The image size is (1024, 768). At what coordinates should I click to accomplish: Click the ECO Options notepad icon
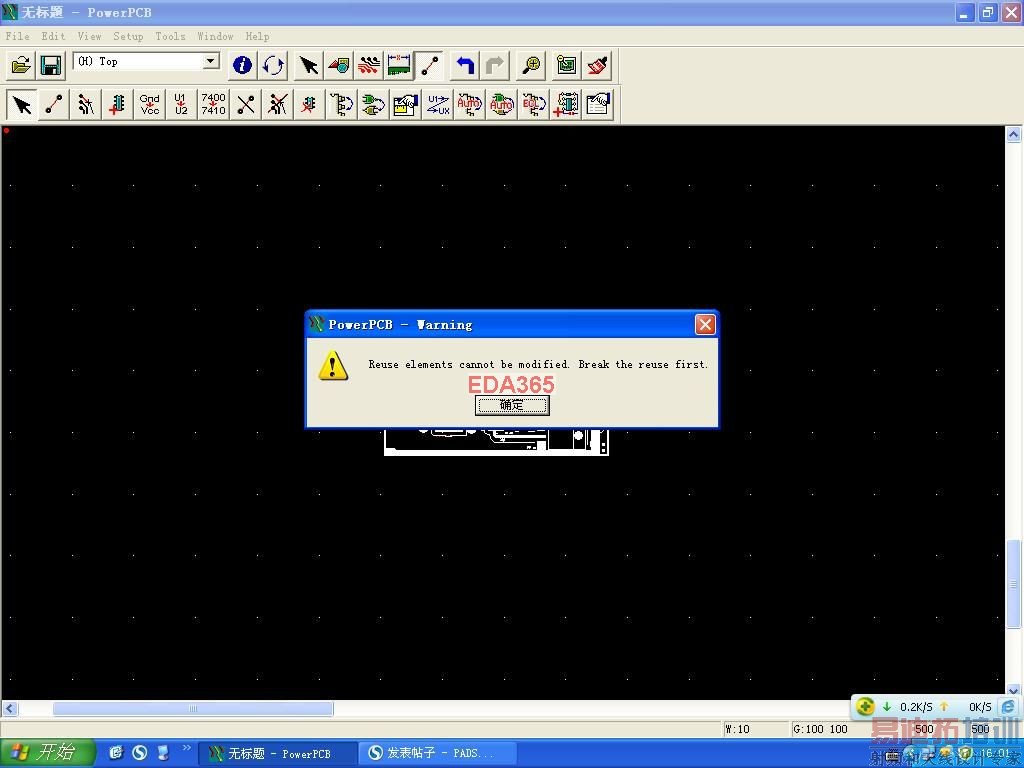[x=598, y=104]
